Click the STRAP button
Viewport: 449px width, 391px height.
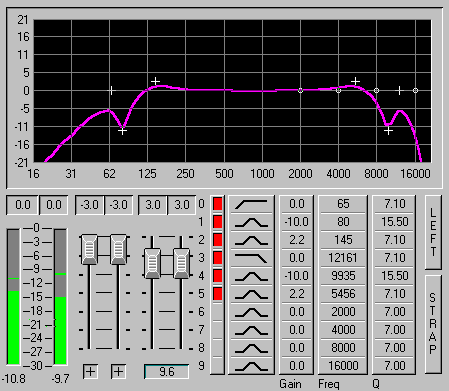coord(433,323)
